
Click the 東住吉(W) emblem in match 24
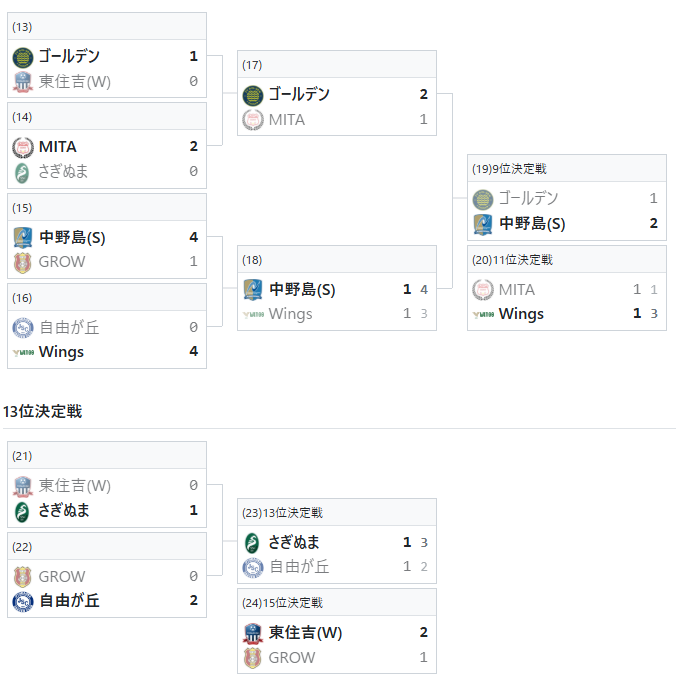point(253,633)
